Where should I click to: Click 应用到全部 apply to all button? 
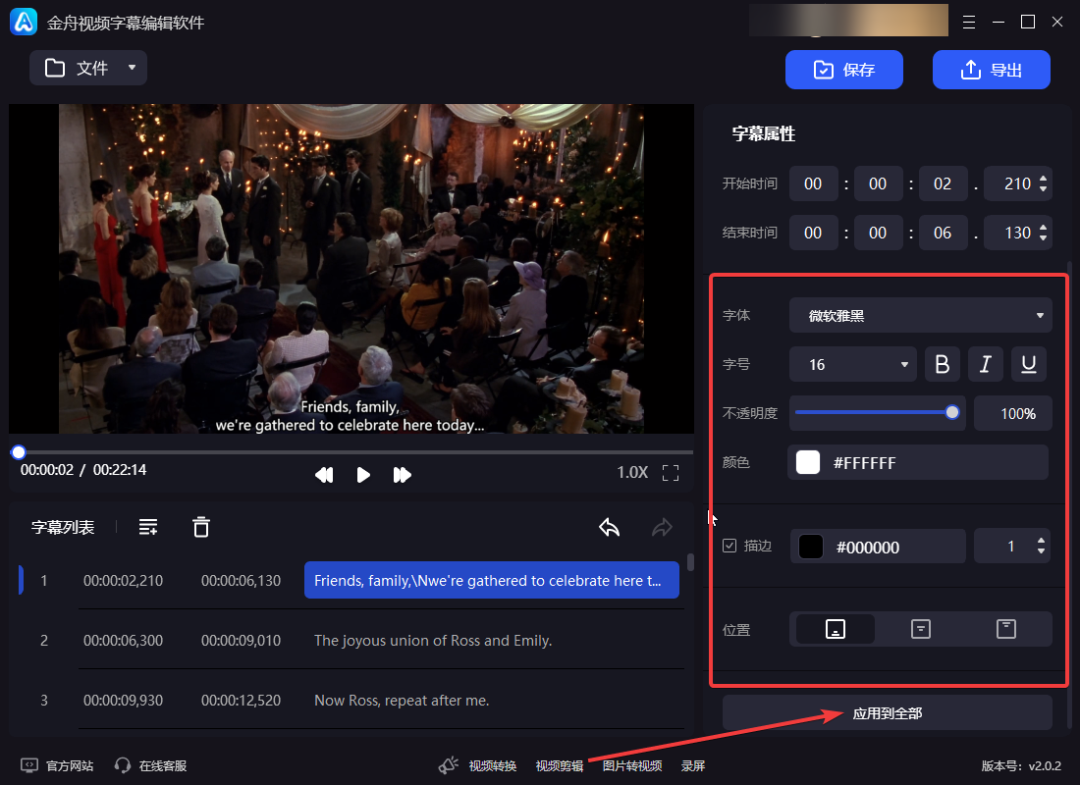pyautogui.click(x=887, y=713)
